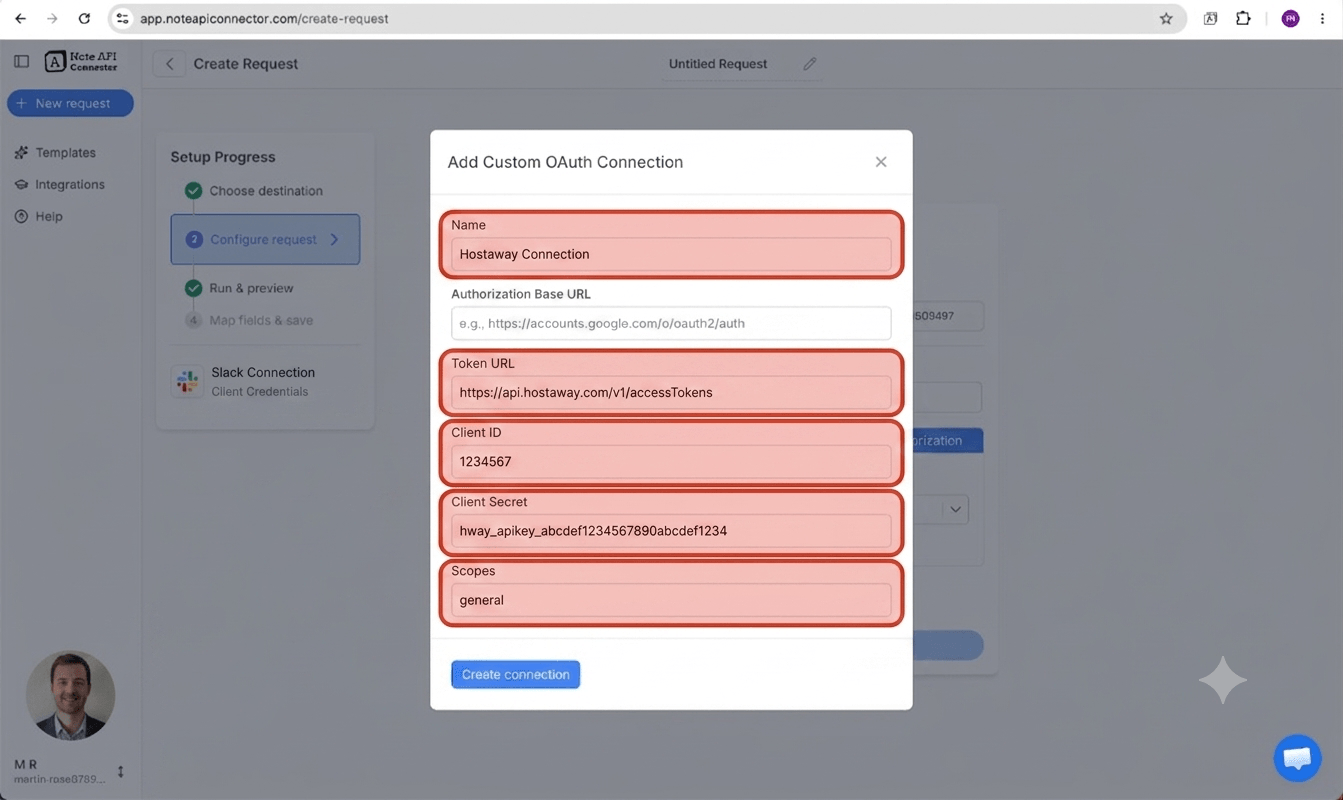Image resolution: width=1343 pixels, height=800 pixels.
Task: Click the user profile photo
Action: [70, 695]
